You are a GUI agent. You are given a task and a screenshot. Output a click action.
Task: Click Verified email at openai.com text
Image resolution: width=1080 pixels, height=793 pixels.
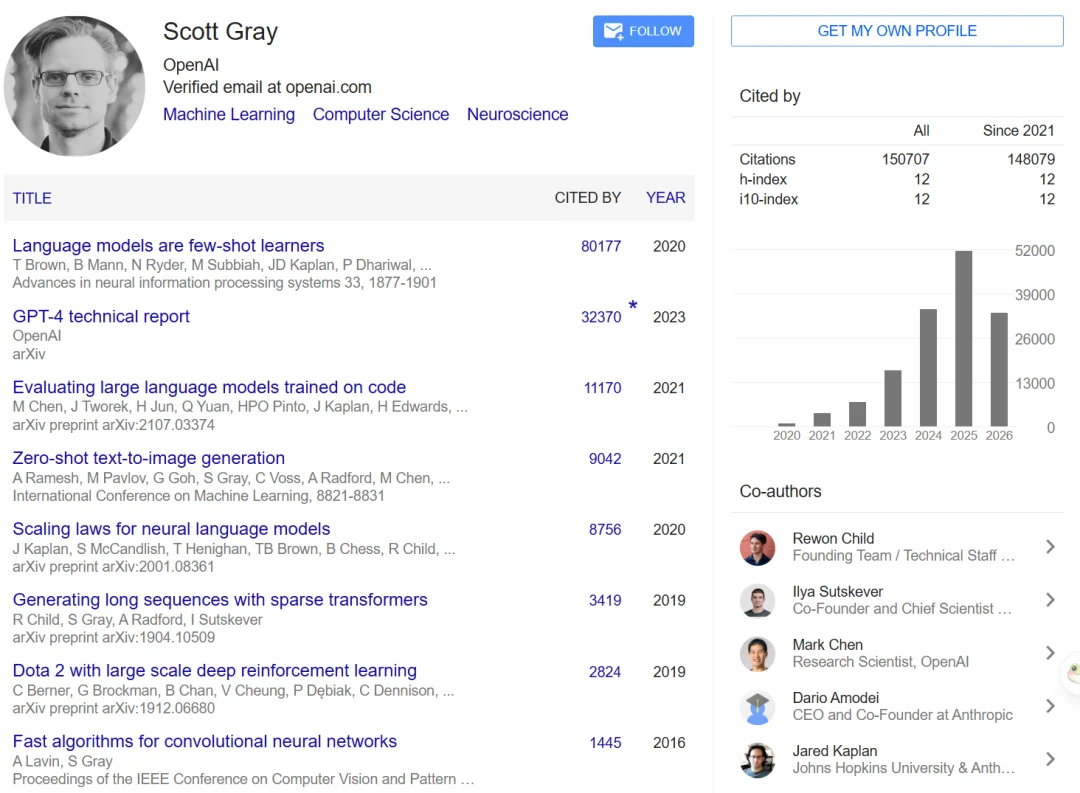pos(267,87)
